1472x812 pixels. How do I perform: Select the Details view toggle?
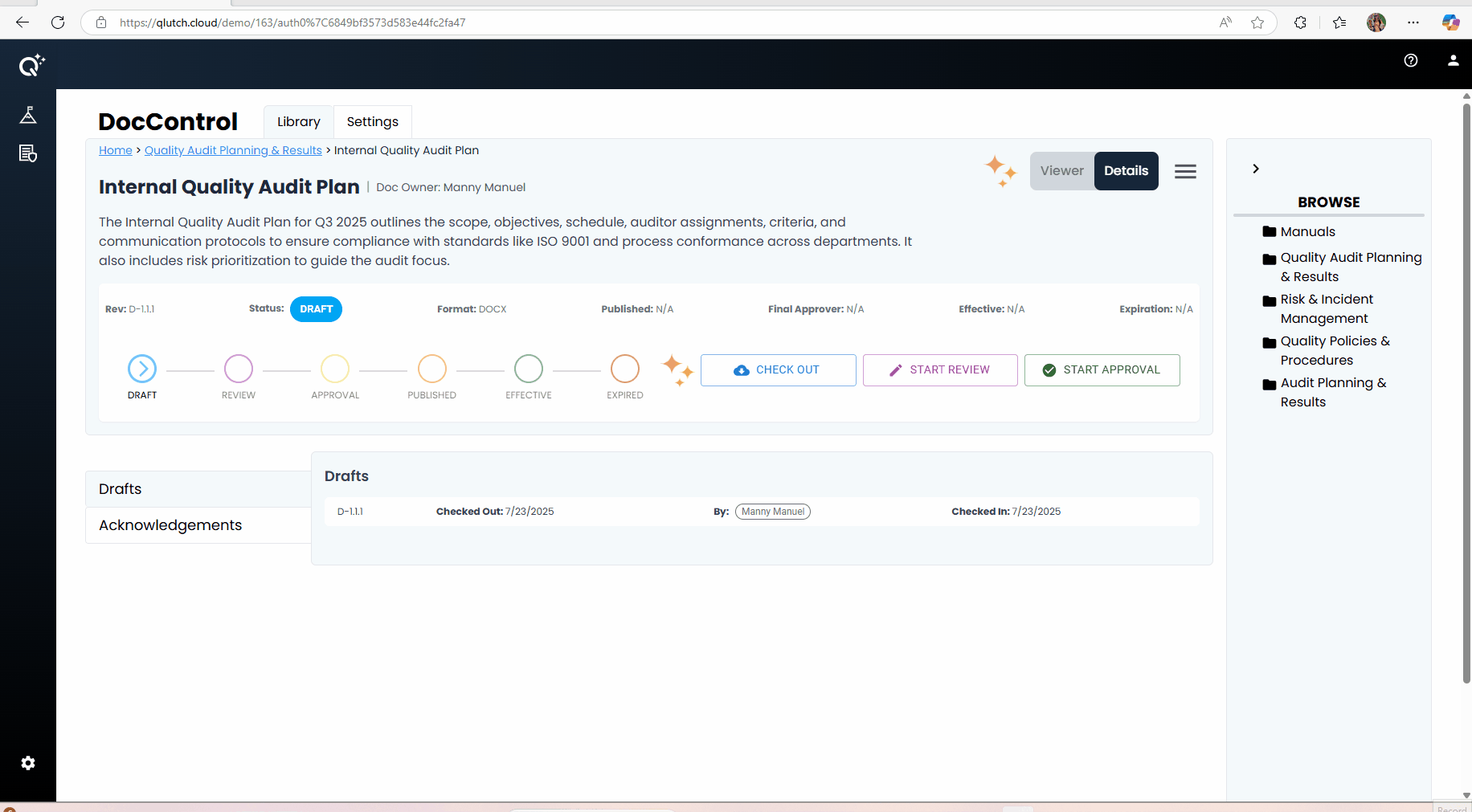[x=1126, y=171]
